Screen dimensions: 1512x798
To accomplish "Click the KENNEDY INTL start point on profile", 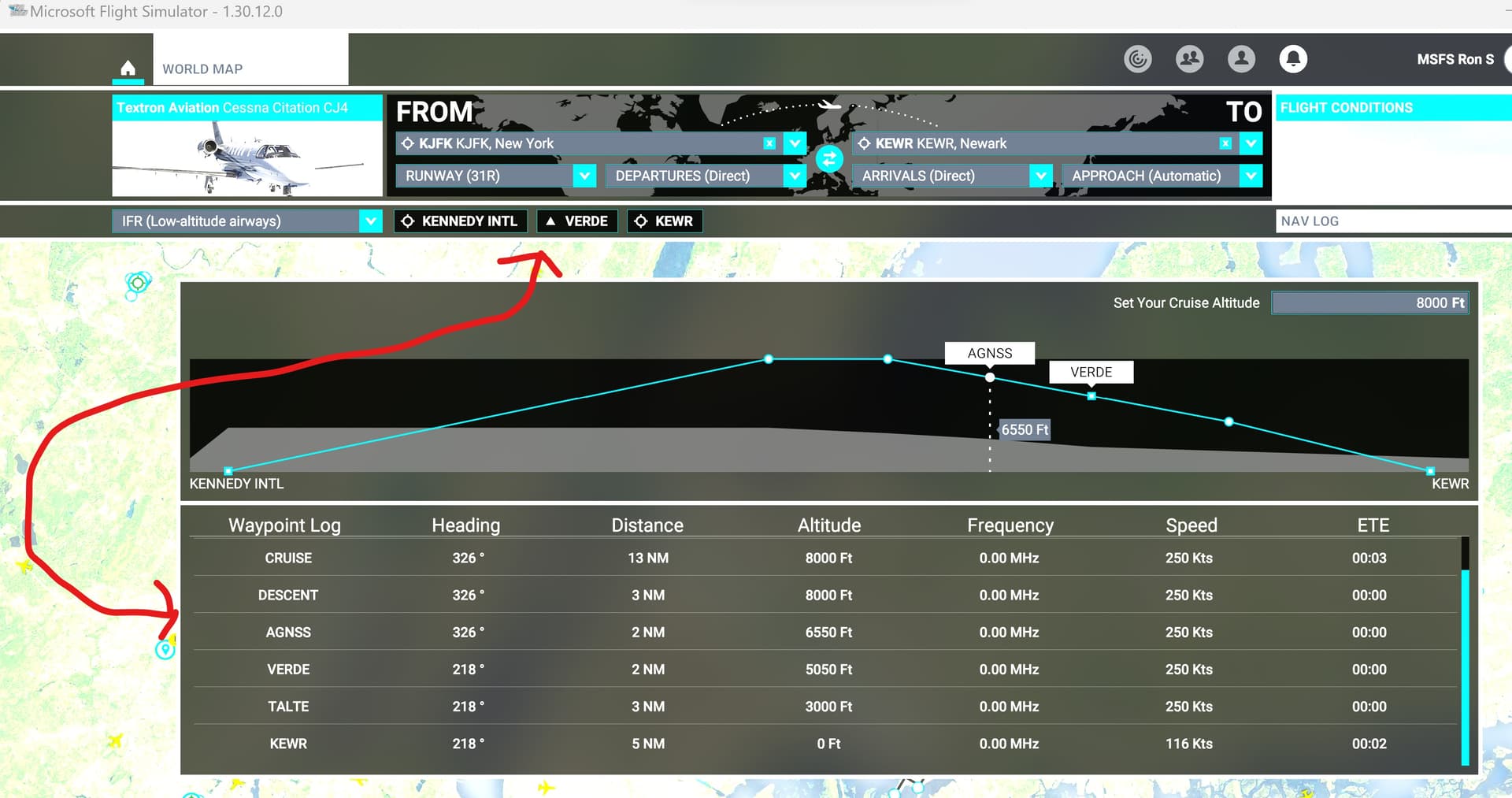I will coord(228,471).
